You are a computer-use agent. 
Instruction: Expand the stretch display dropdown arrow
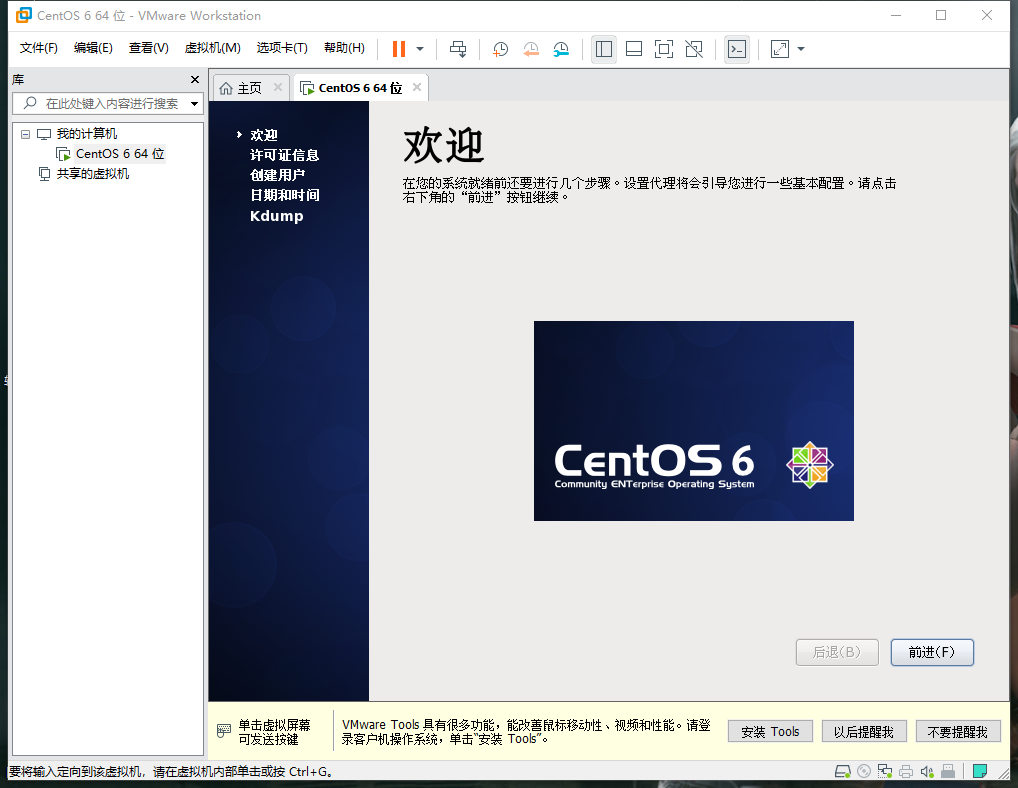pos(801,49)
